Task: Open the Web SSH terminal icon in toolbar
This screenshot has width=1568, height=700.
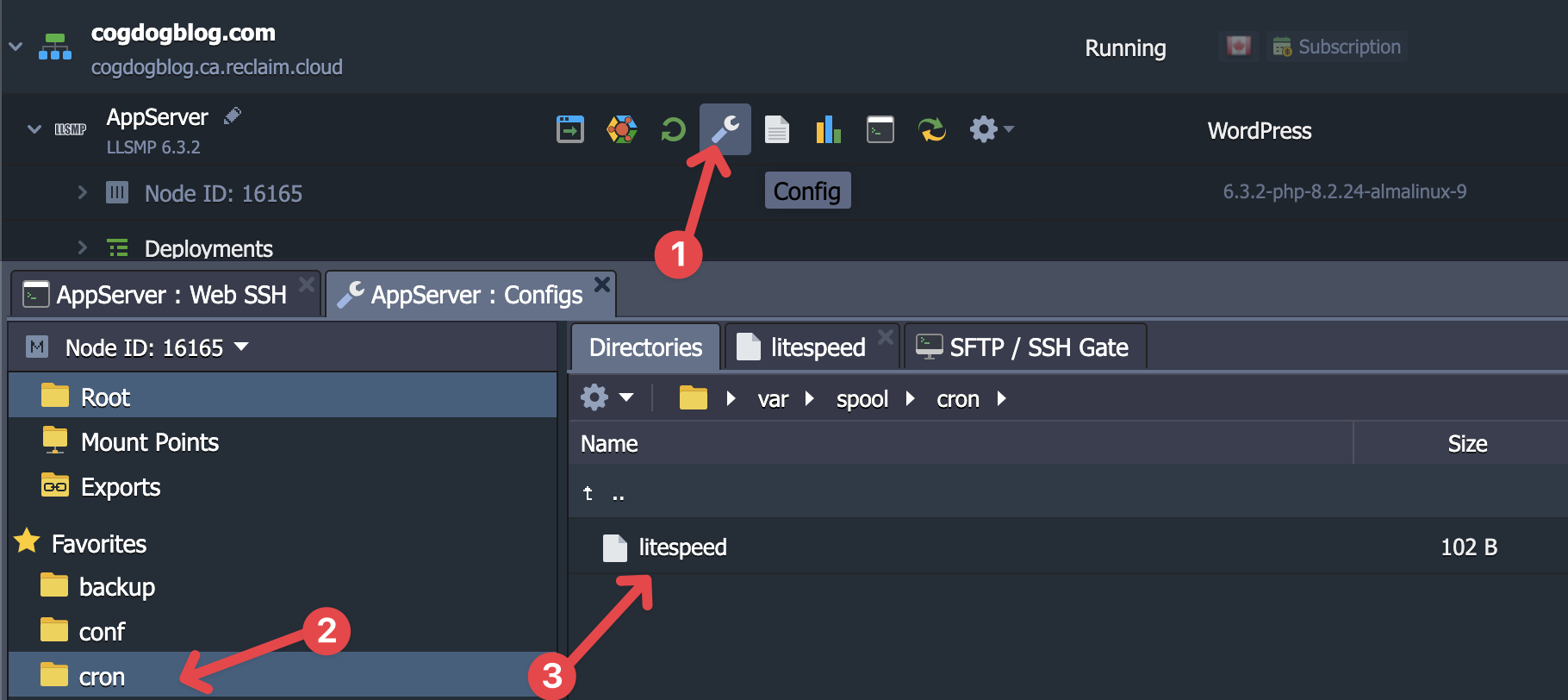Action: coord(880,129)
